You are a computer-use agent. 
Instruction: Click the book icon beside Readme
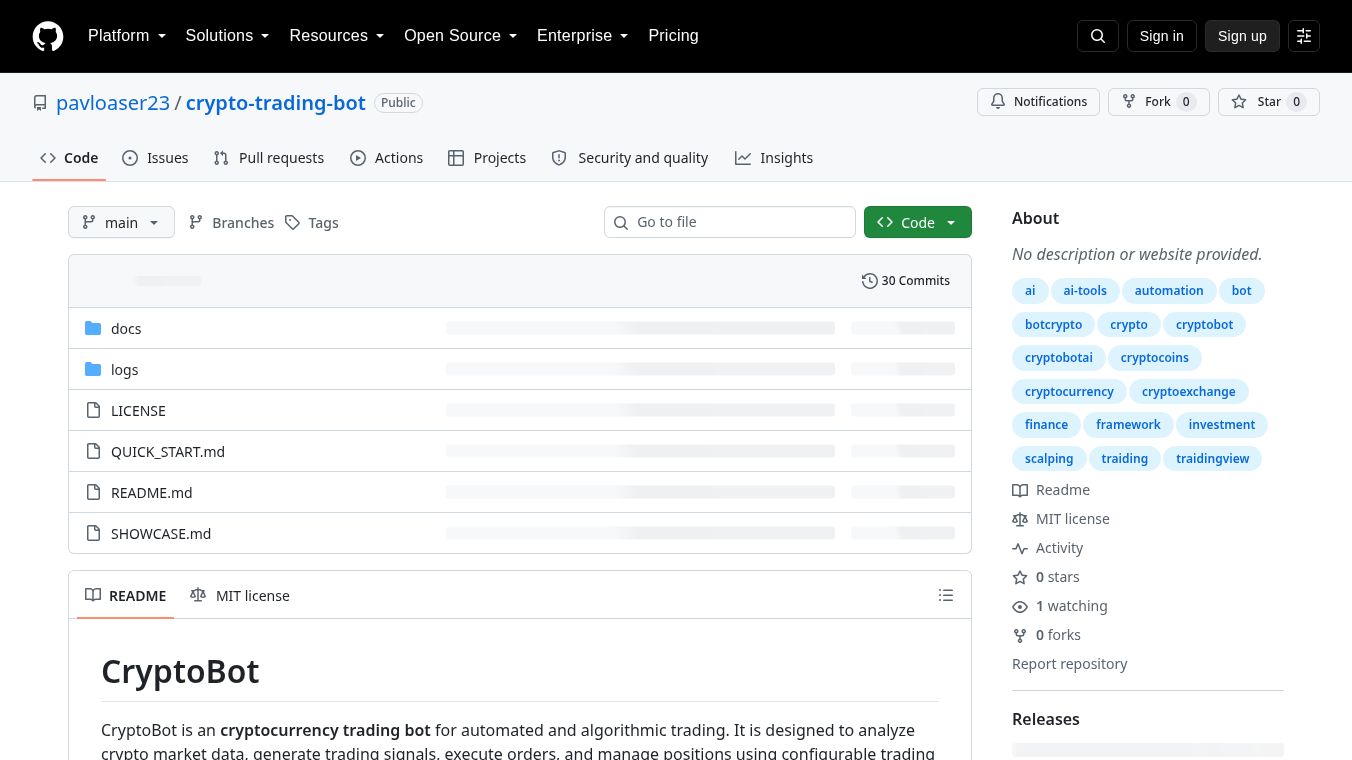(x=1020, y=490)
